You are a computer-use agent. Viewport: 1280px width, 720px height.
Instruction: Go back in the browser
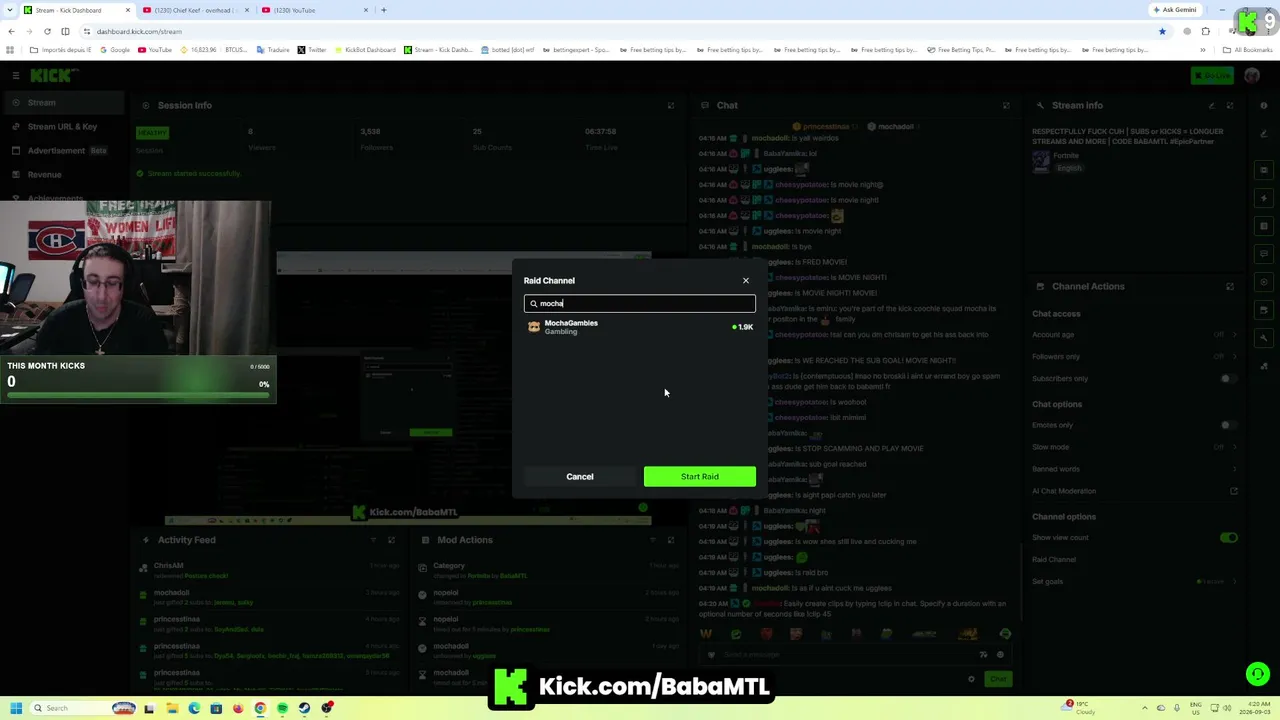(x=11, y=31)
